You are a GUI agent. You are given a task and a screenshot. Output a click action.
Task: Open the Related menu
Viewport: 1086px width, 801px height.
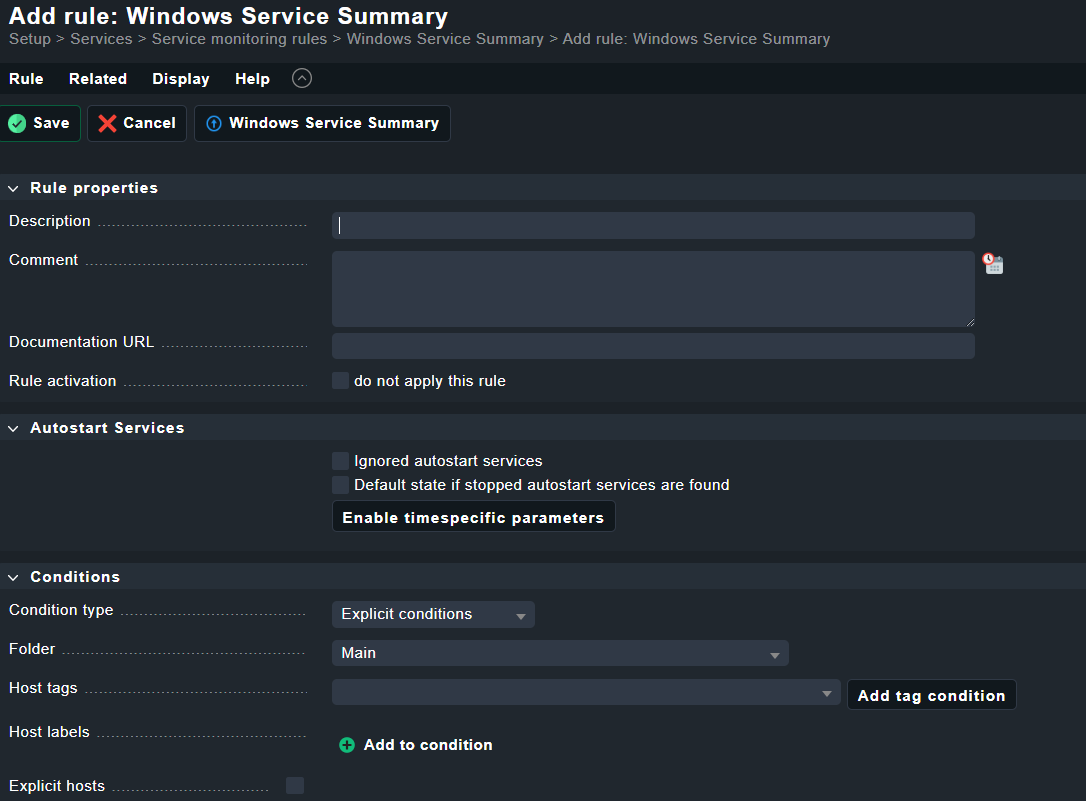tap(98, 79)
